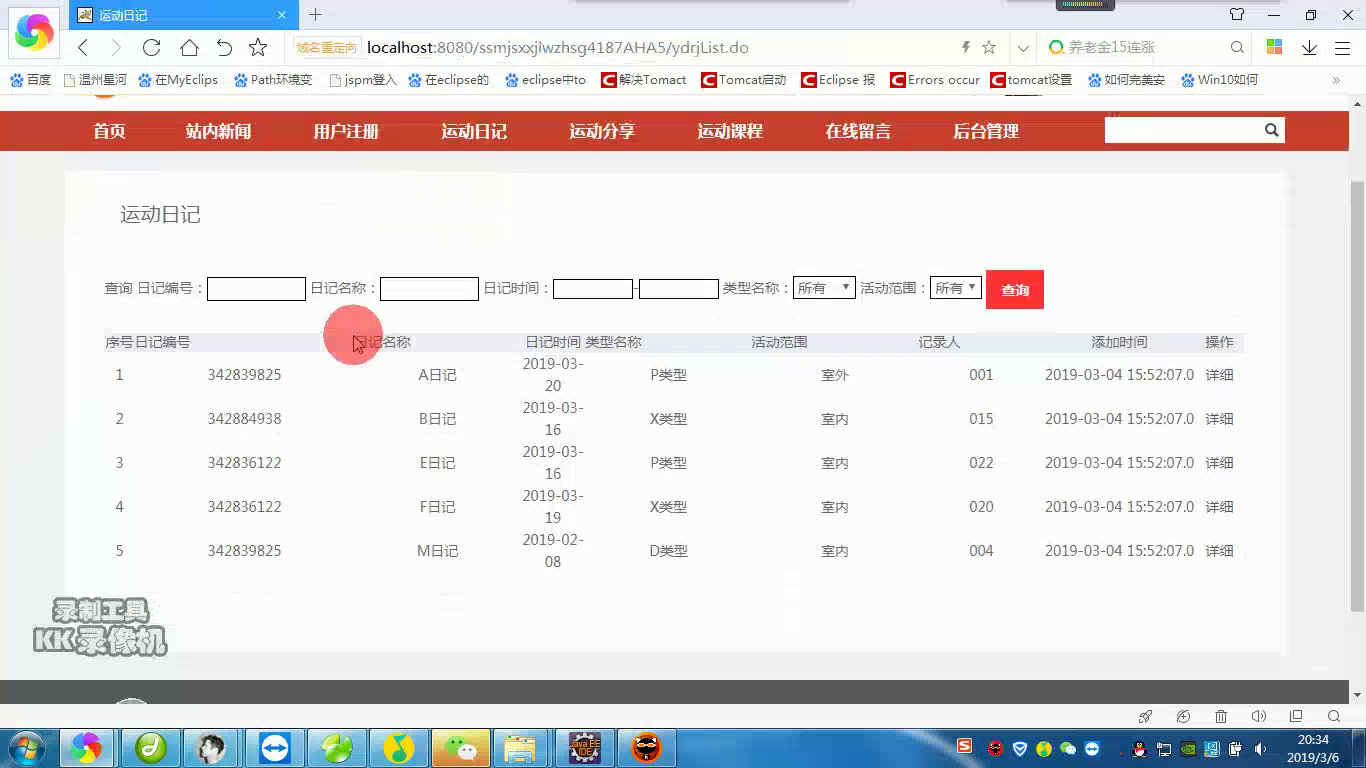Go back to the previous page

pyautogui.click(x=84, y=48)
